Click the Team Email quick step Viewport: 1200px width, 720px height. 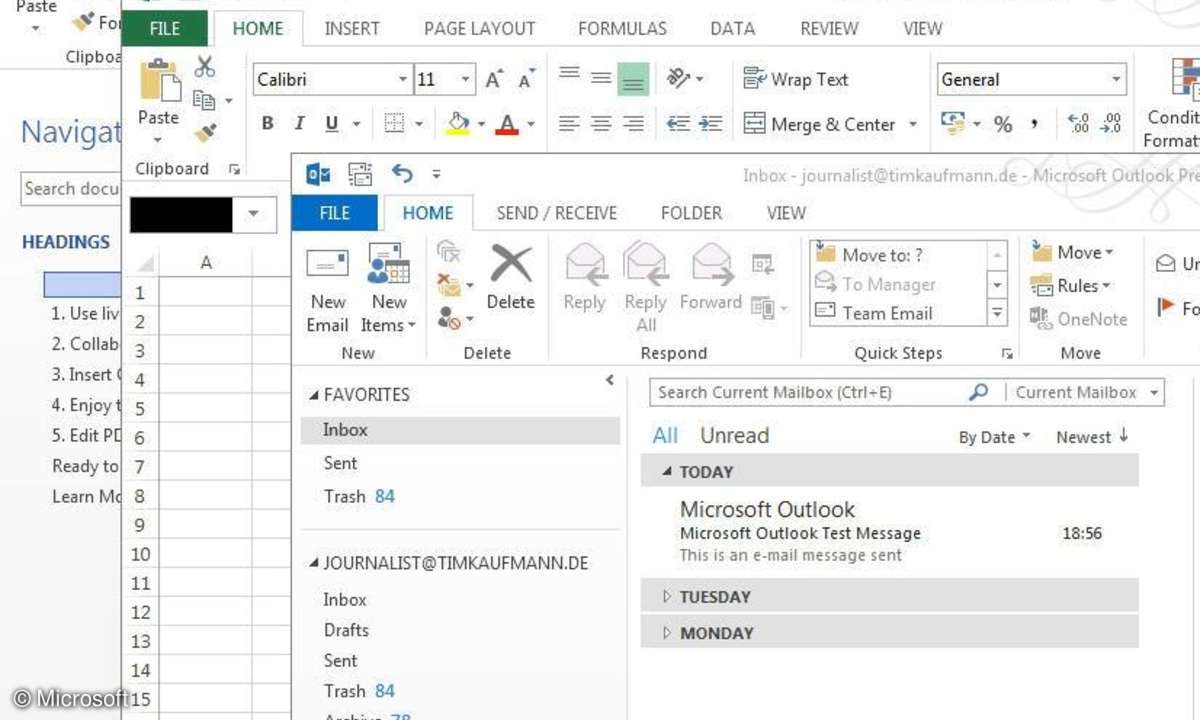900,313
